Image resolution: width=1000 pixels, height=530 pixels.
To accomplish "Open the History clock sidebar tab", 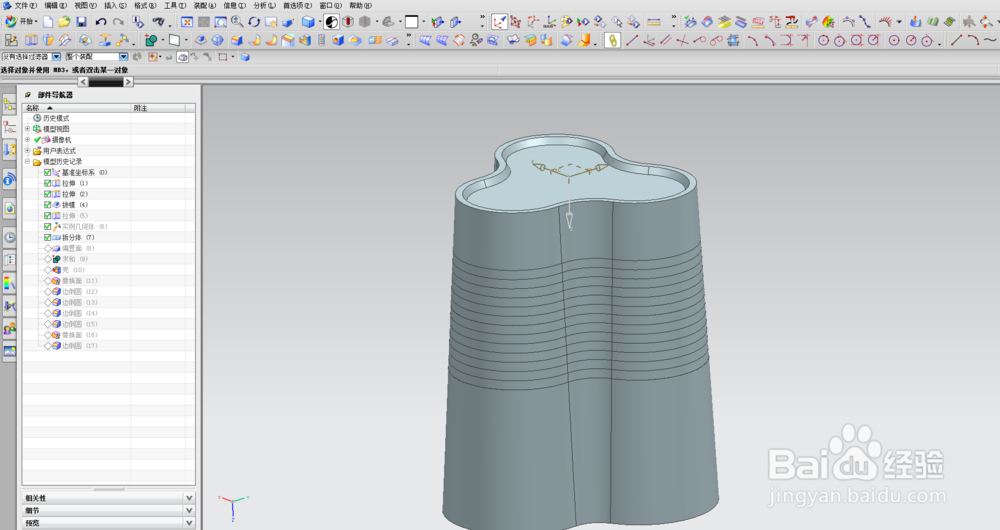I will (10, 237).
